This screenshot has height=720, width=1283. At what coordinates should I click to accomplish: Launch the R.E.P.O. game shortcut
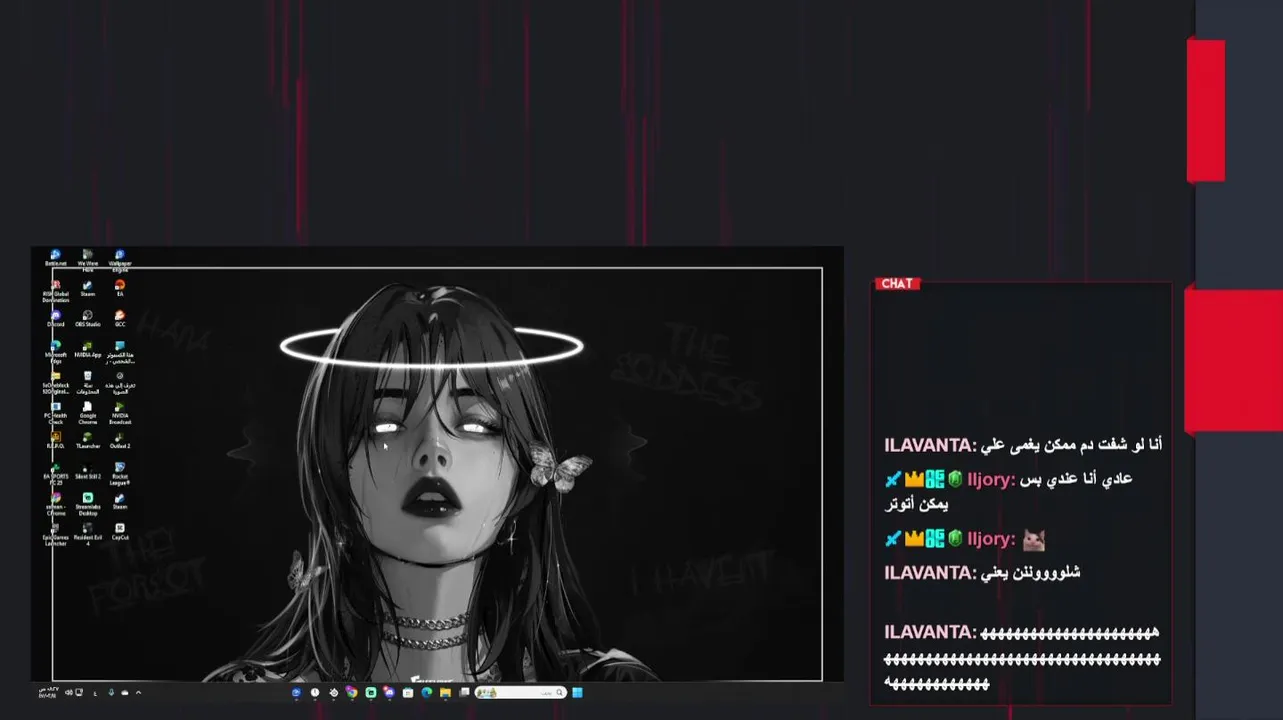pos(55,440)
